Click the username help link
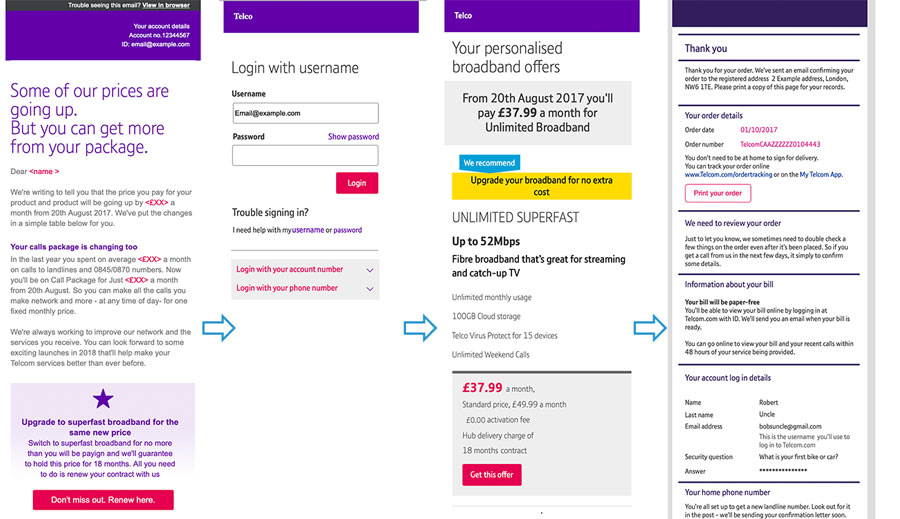Image resolution: width=900 pixels, height=519 pixels. pyautogui.click(x=308, y=230)
